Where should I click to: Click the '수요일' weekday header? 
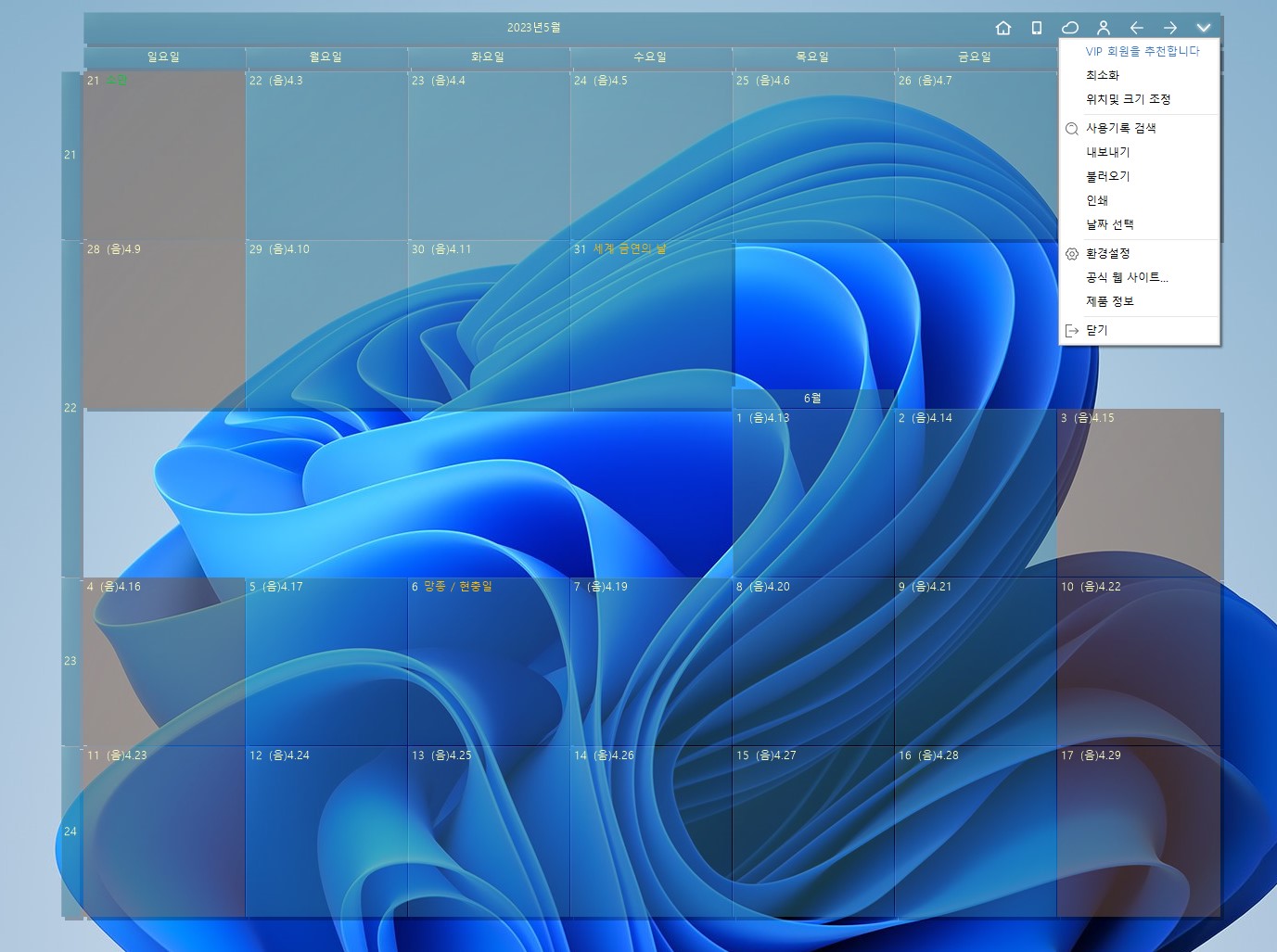651,57
